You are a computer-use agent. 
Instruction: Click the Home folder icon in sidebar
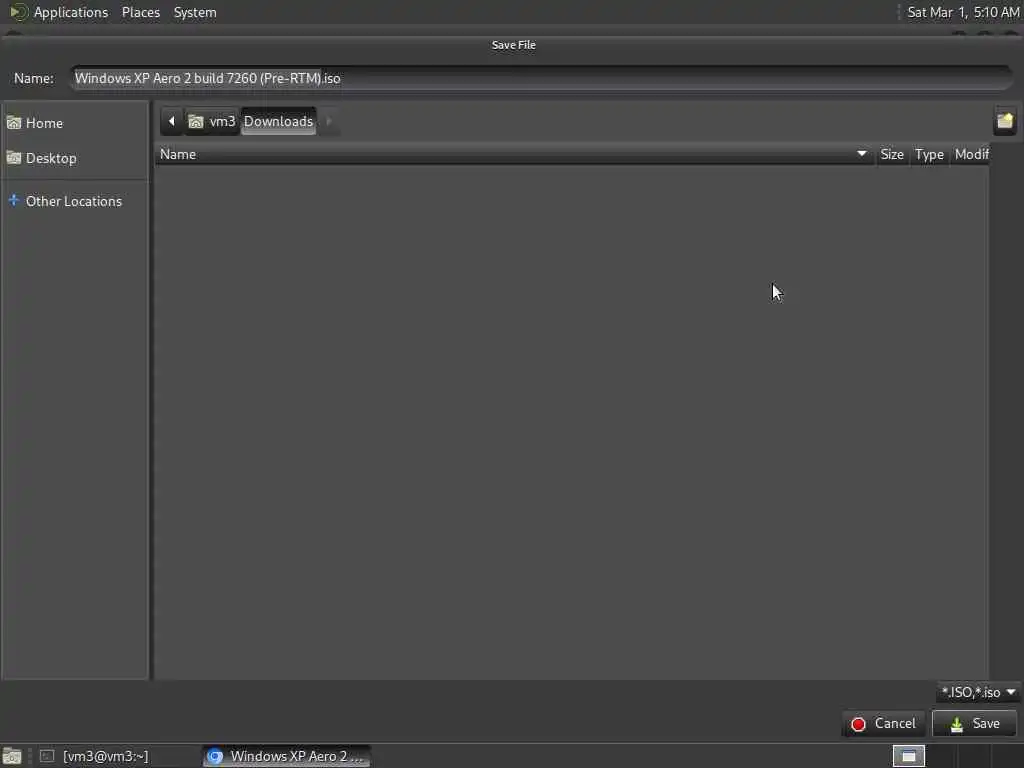(x=14, y=123)
